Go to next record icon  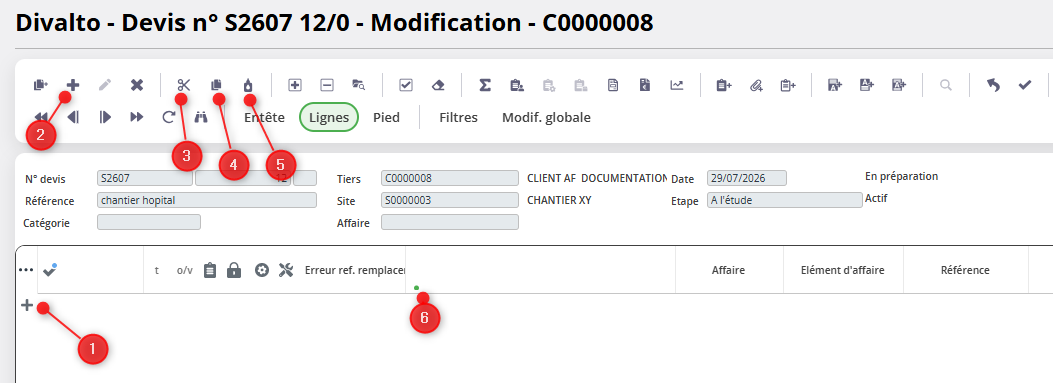coord(105,117)
